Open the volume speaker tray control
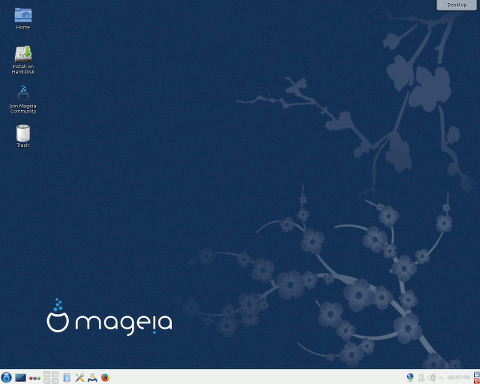This screenshot has height=384, width=480. (x=432, y=378)
